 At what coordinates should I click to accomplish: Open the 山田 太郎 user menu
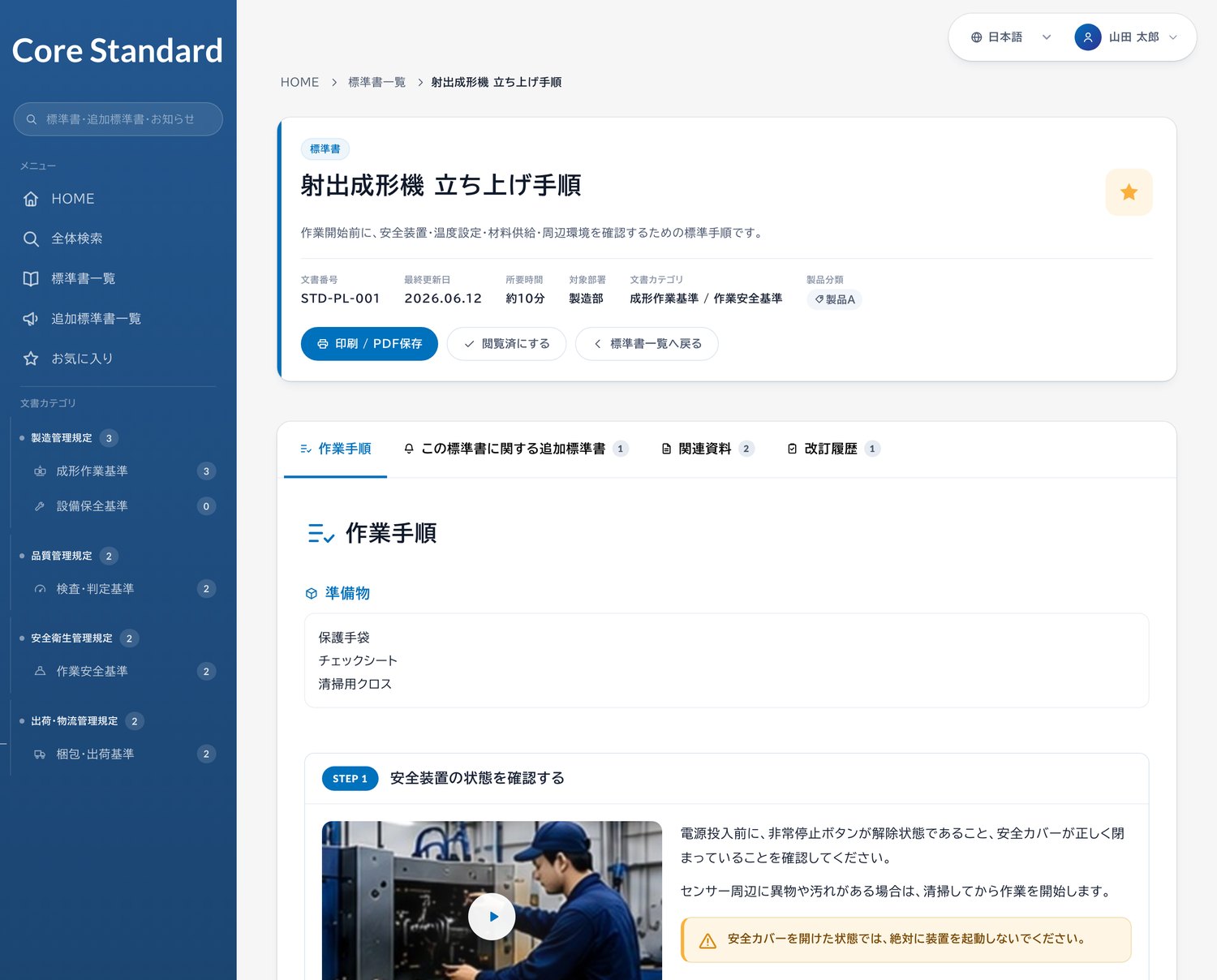pos(1126,37)
